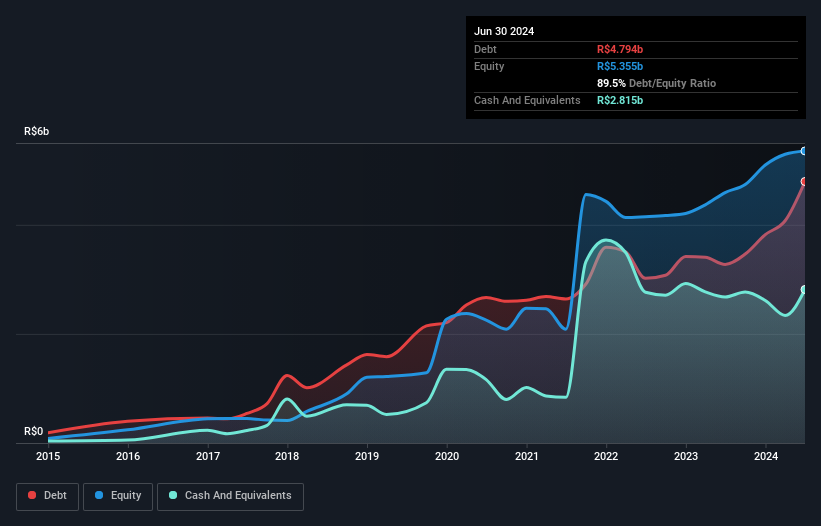Screen dimensions: 821x526
Task: Click the R$0 y-axis label
Action: [34, 431]
